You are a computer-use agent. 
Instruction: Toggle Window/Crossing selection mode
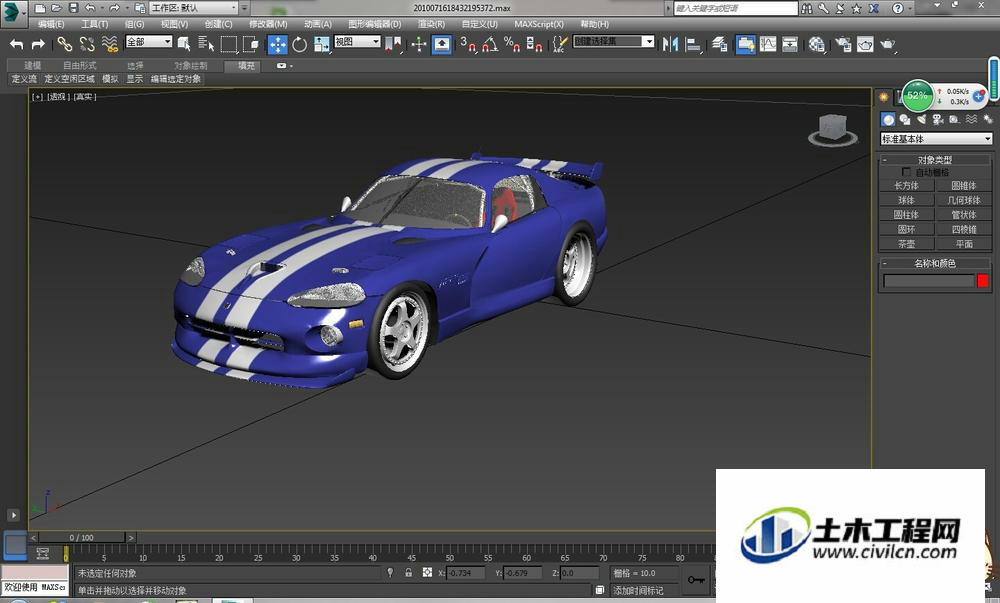click(251, 44)
